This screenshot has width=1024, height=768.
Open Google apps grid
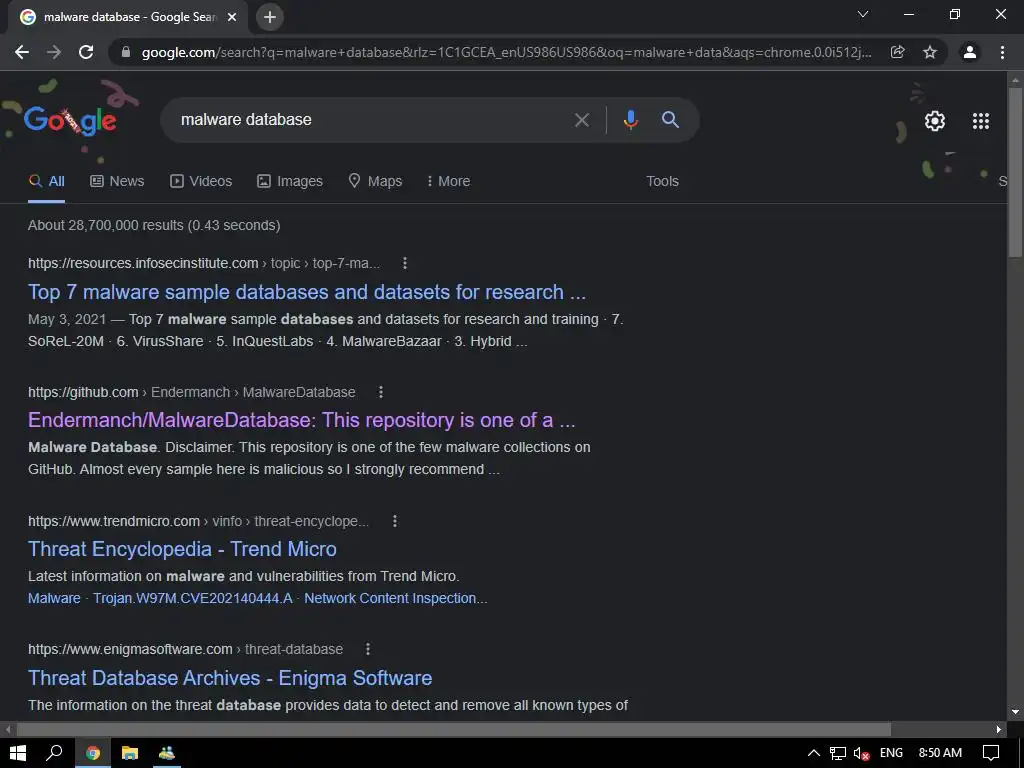click(x=981, y=121)
